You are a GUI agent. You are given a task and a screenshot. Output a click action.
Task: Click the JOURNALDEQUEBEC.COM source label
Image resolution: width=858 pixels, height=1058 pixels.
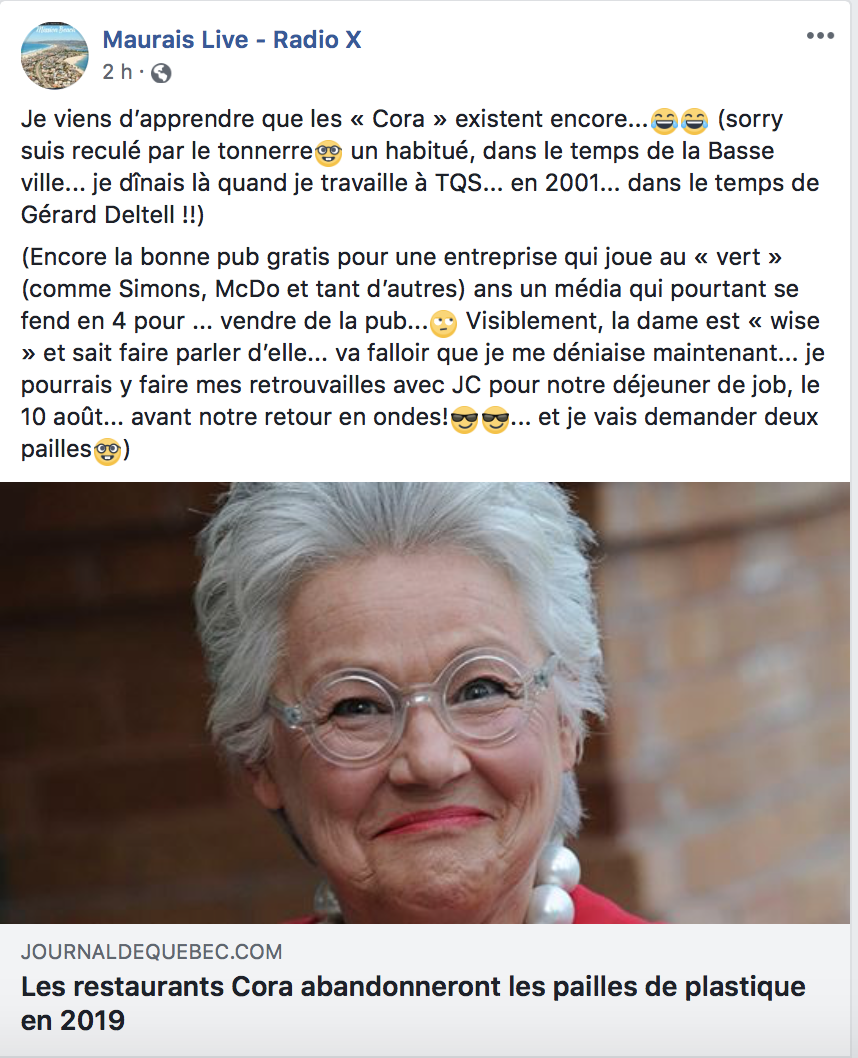click(152, 952)
